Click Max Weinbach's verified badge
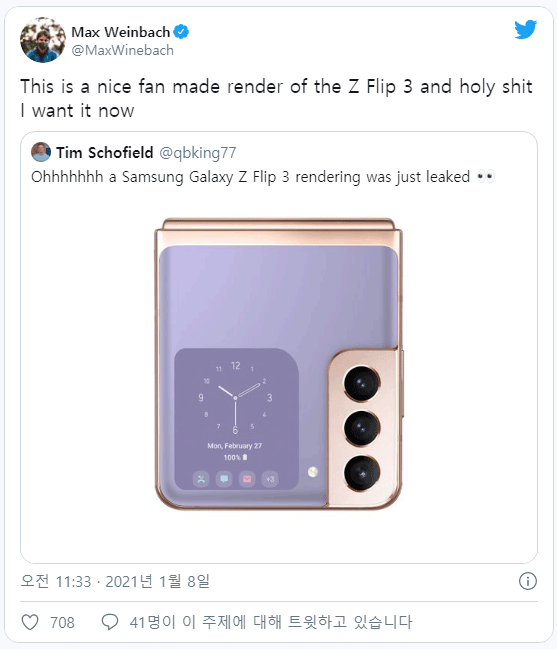557x649 pixels. (x=181, y=32)
